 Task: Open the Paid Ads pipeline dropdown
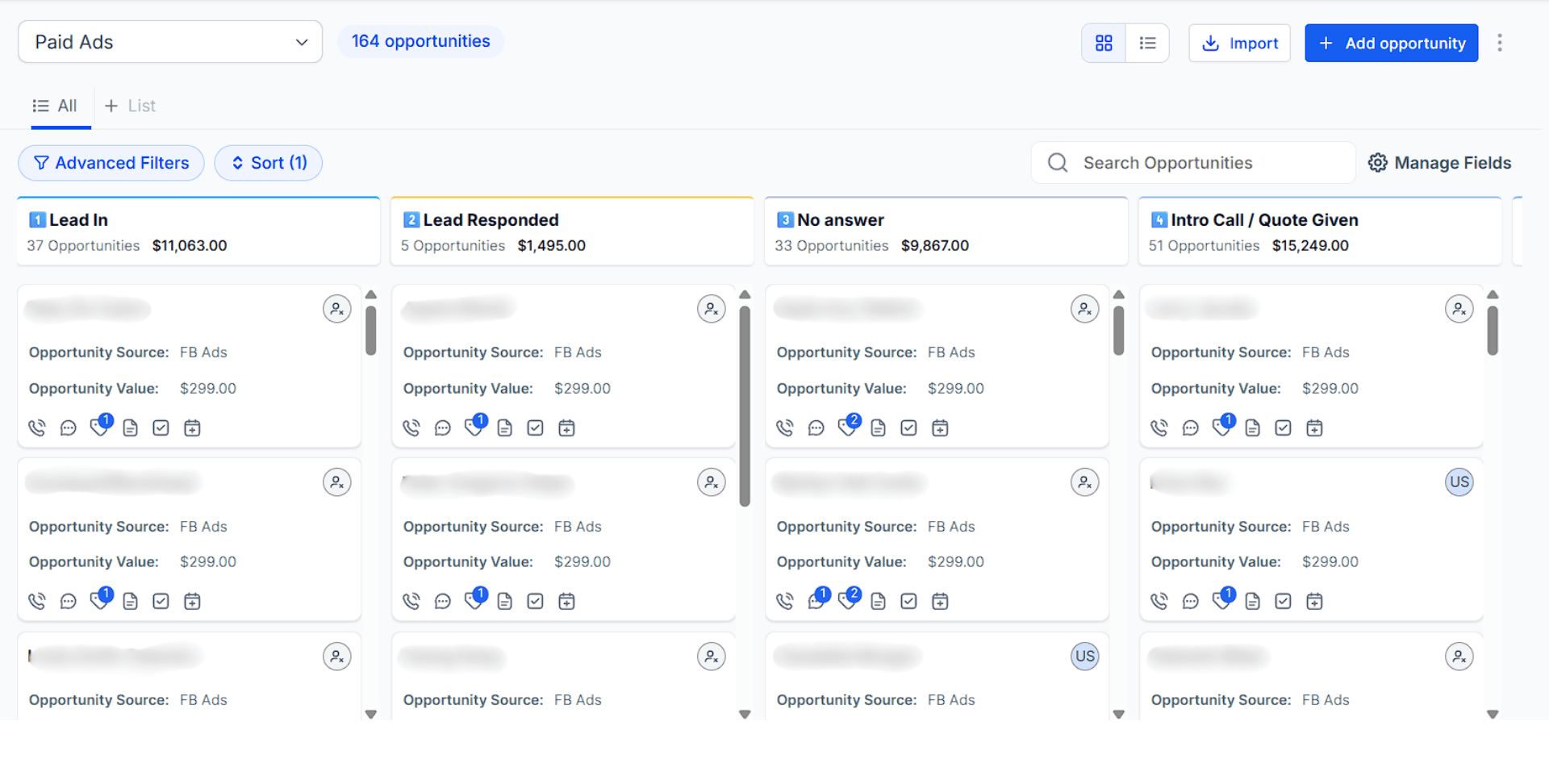169,41
